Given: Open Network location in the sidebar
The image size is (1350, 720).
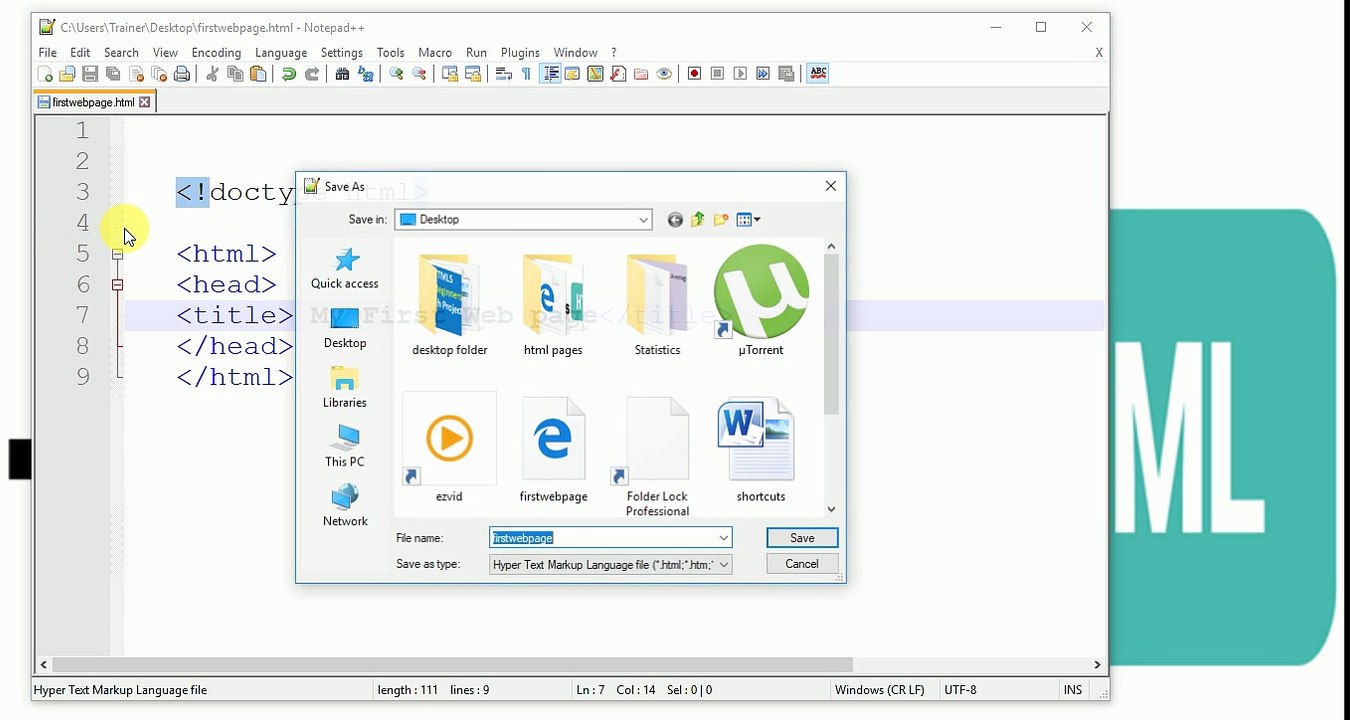Looking at the screenshot, I should [345, 505].
